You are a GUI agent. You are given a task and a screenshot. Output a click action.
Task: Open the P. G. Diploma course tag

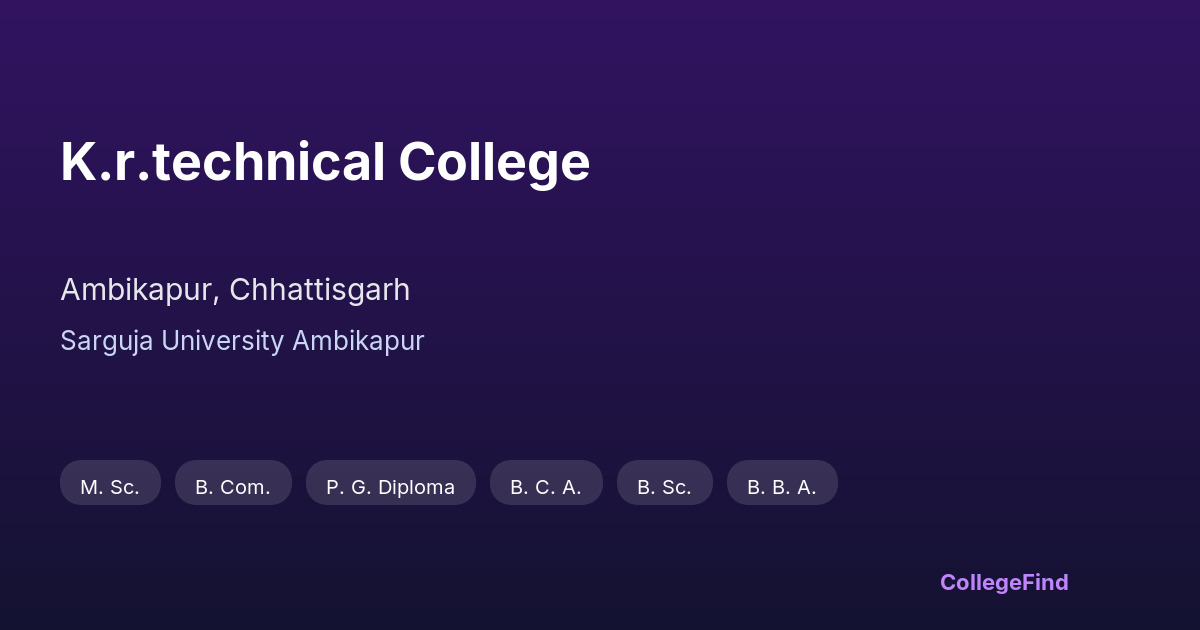click(390, 487)
